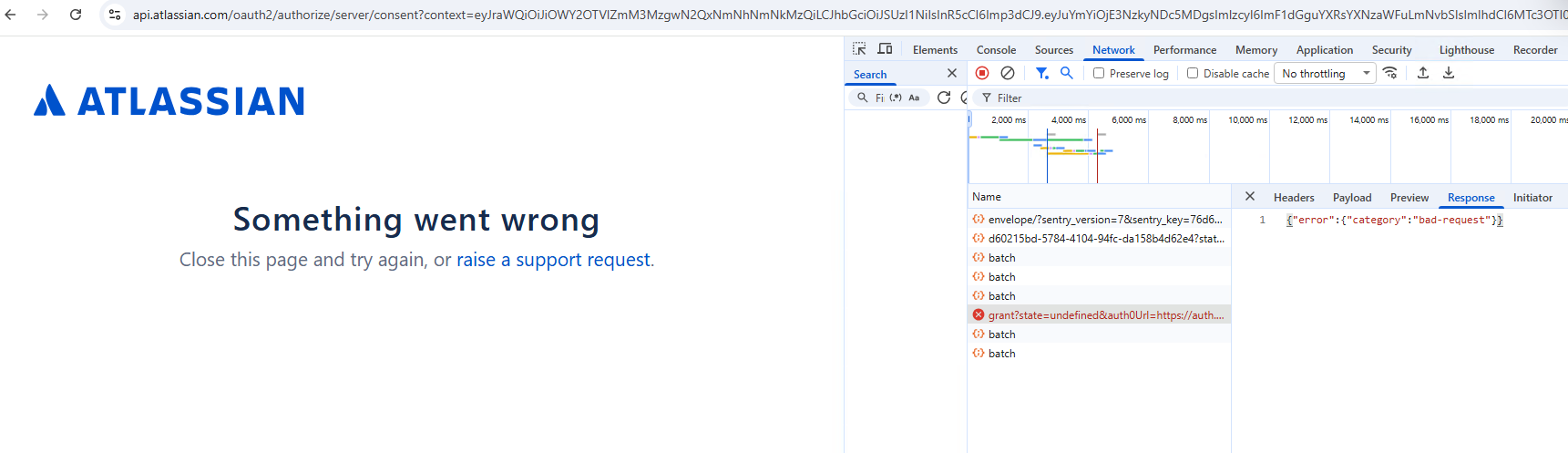The image size is (1568, 453).
Task: Close the request details pane
Action: [1250, 197]
